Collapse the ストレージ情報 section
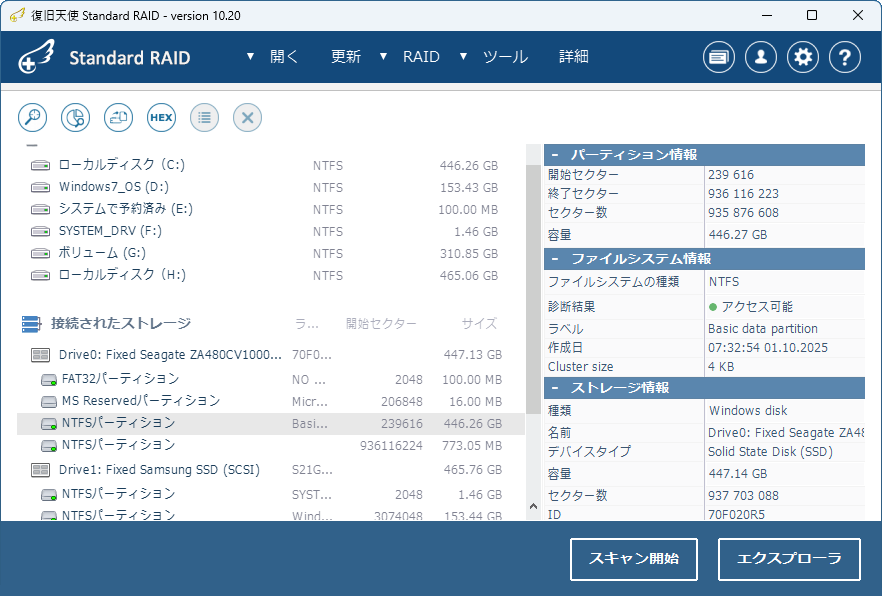The height and width of the screenshot is (596, 882). coord(555,387)
